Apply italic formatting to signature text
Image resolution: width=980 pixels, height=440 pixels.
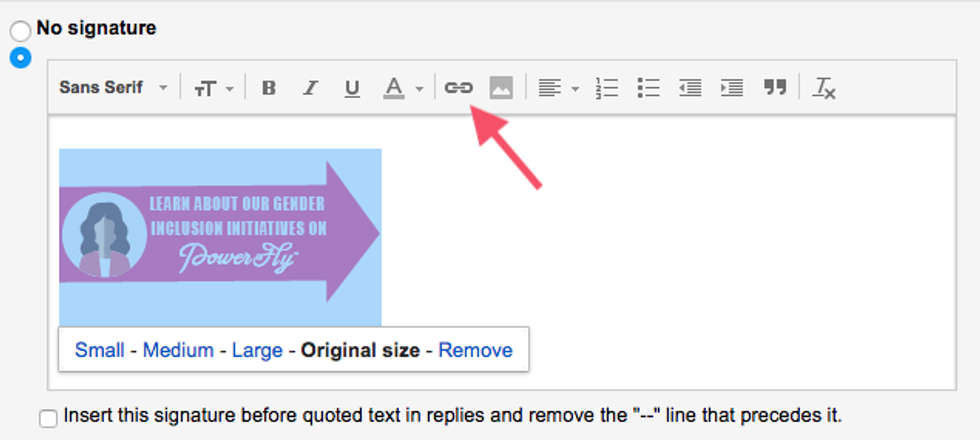(x=310, y=88)
